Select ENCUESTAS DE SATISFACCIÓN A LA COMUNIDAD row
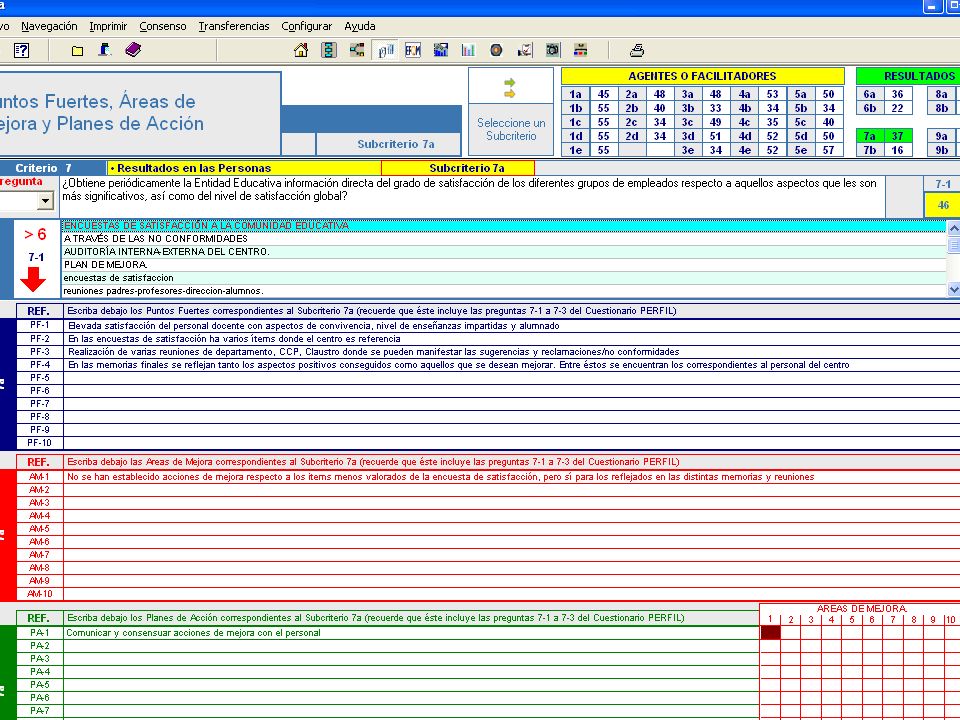Image resolution: width=960 pixels, height=720 pixels. click(x=503, y=225)
